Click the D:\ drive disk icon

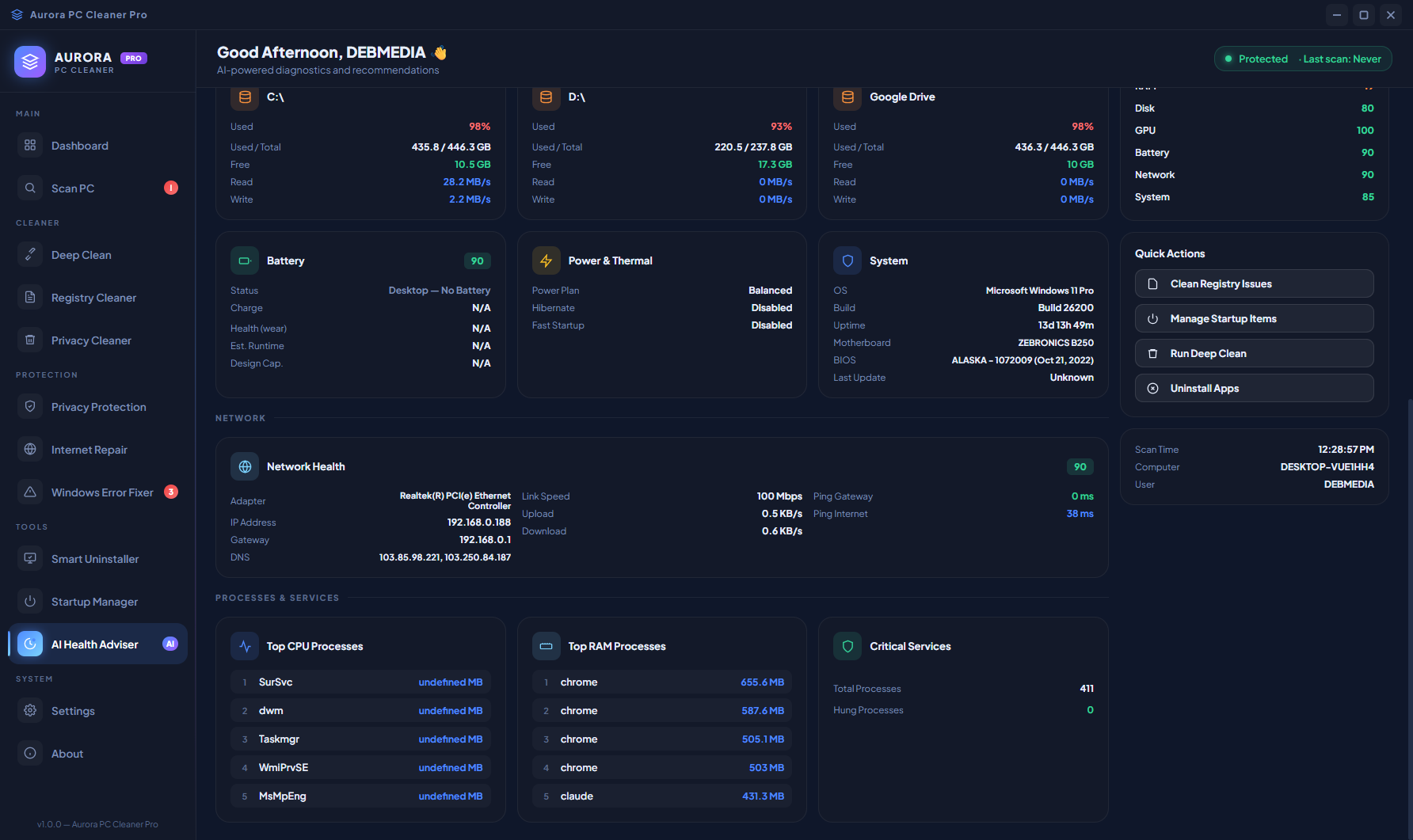click(546, 97)
